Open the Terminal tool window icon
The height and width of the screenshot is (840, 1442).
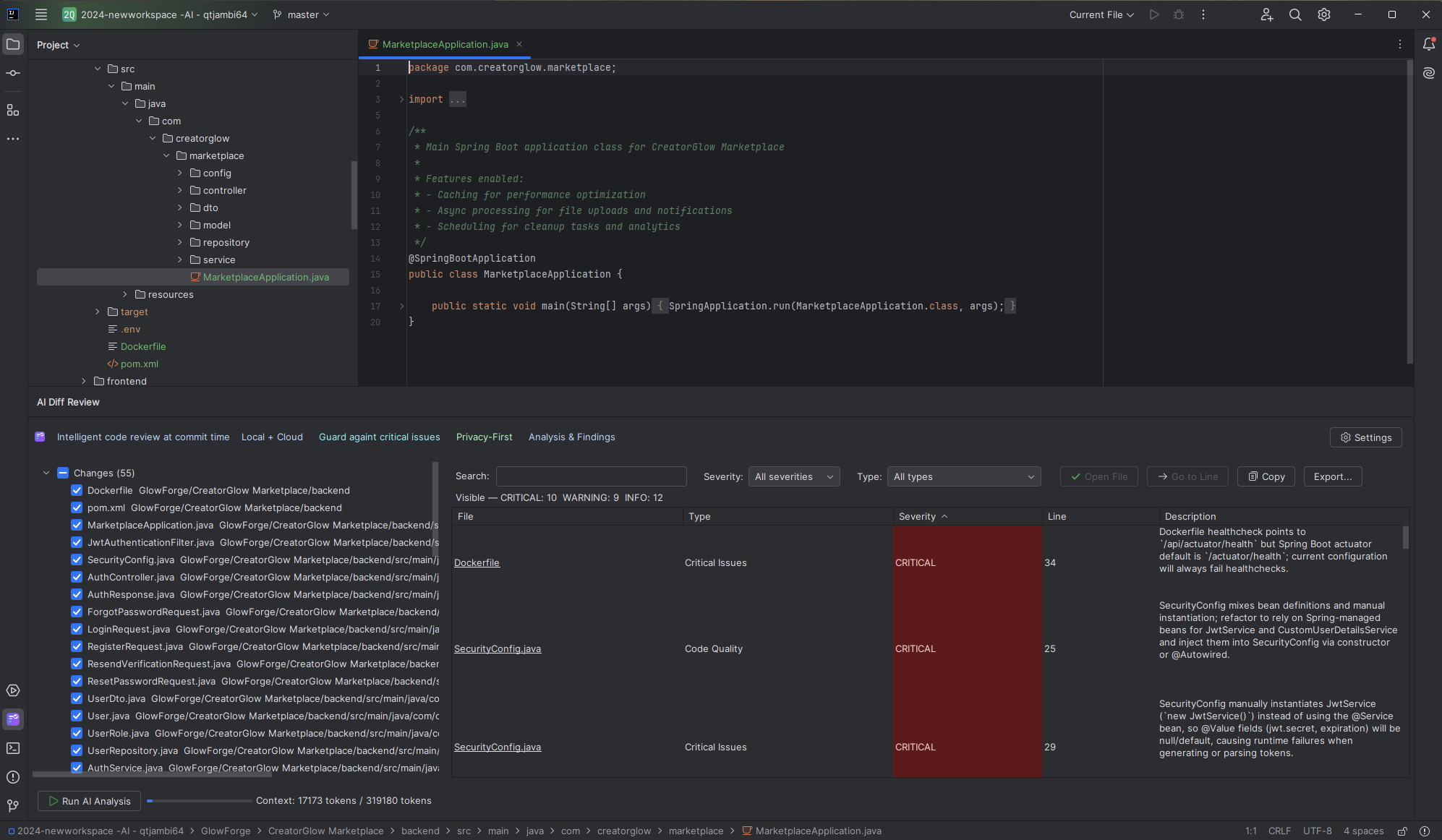[13, 748]
